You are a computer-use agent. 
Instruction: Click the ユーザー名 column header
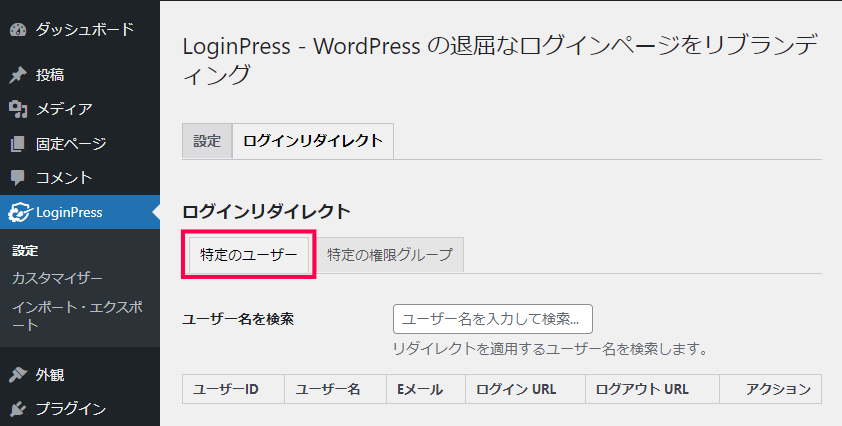coord(335,389)
